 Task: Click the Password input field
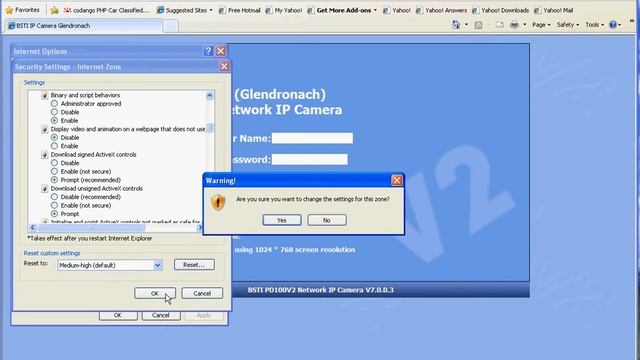click(x=310, y=159)
